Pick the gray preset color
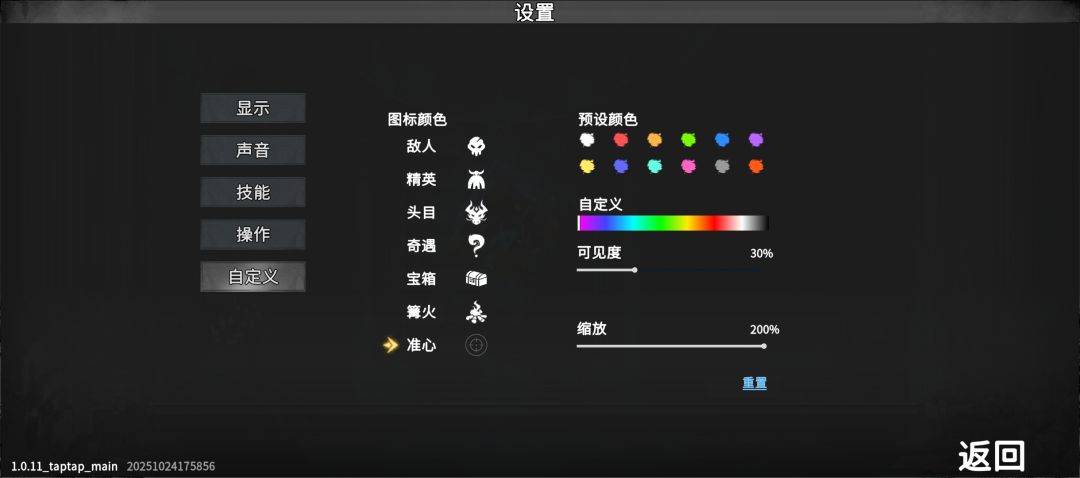 pyautogui.click(x=722, y=166)
